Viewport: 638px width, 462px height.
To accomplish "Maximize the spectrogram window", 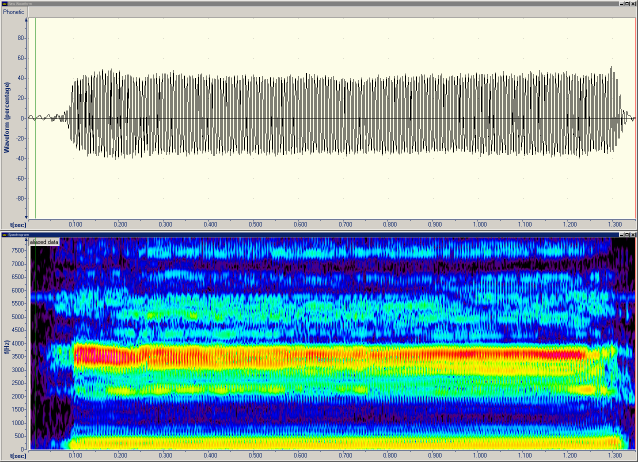I will click(x=627, y=235).
